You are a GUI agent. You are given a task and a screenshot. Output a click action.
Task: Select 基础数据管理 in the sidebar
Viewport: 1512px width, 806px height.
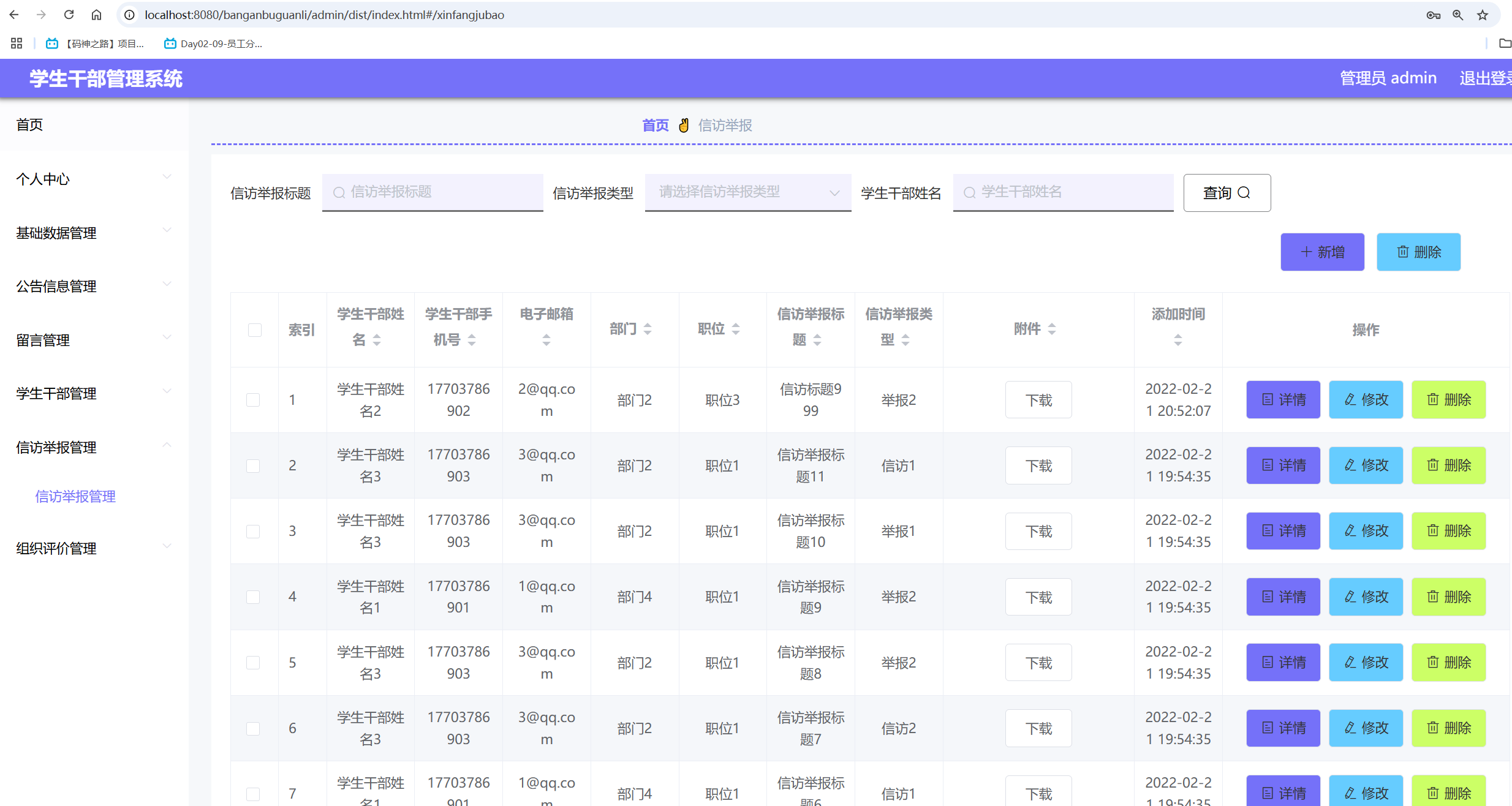point(56,233)
